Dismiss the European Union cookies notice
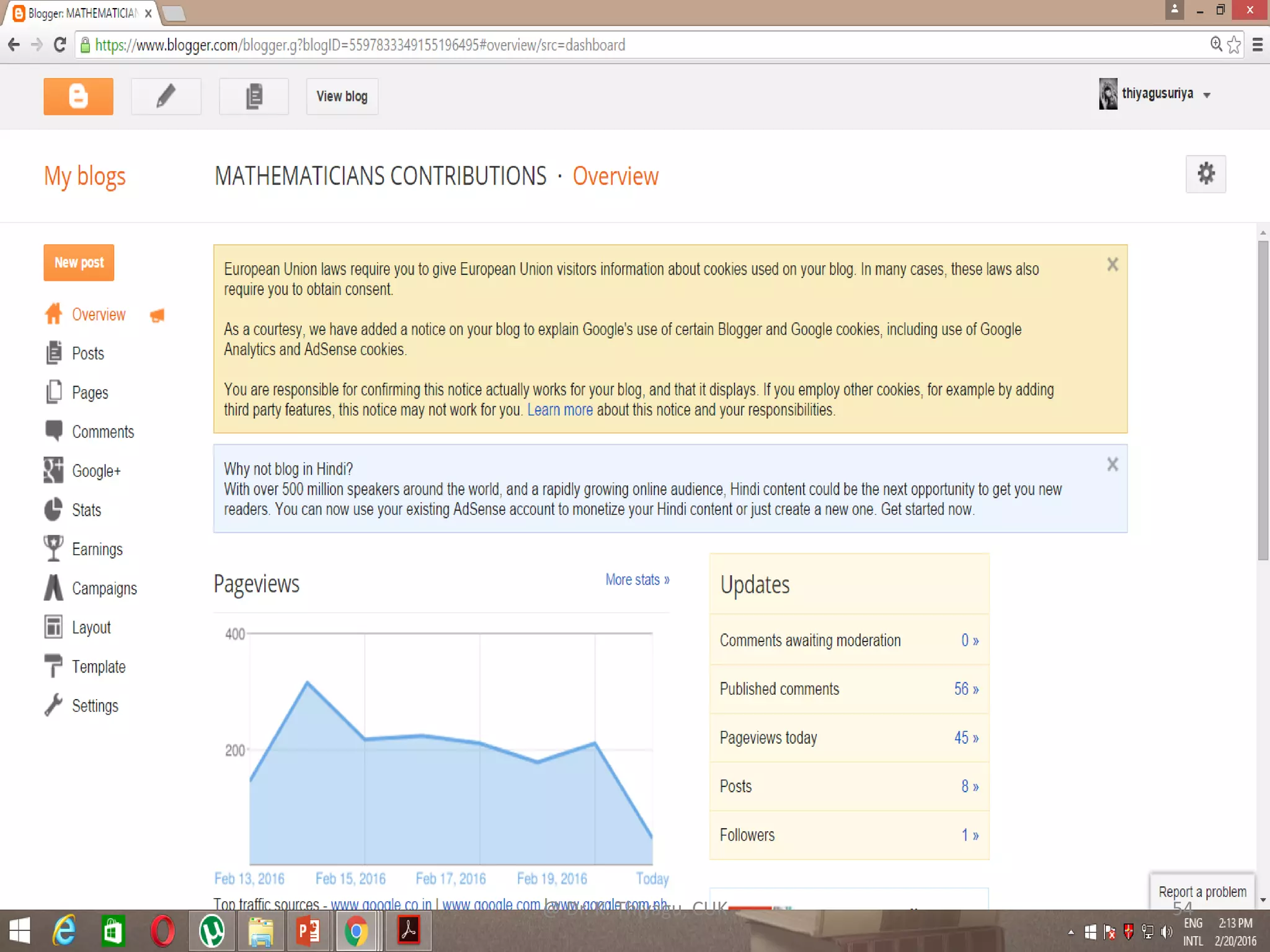 [x=1112, y=265]
